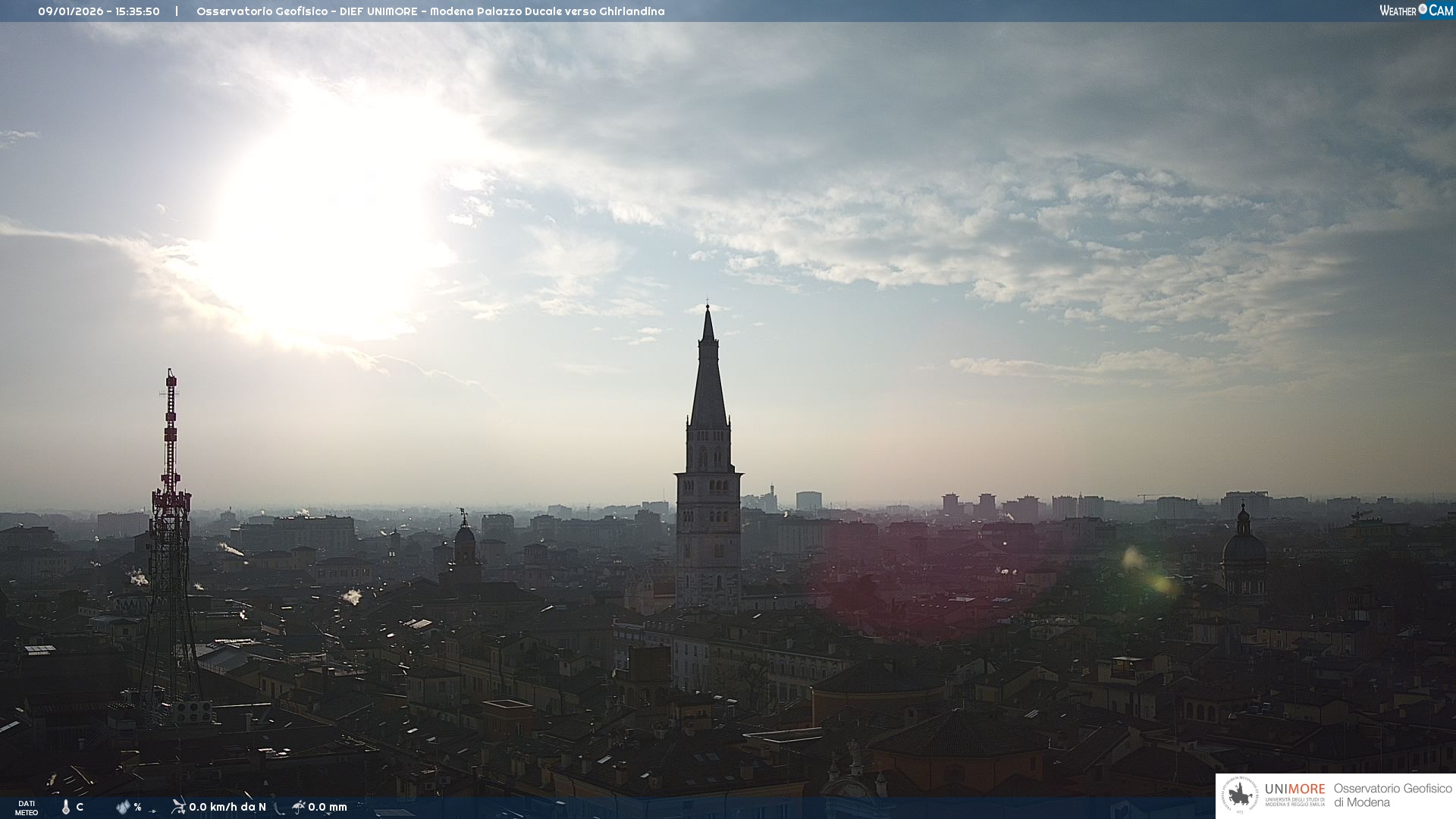The width and height of the screenshot is (1456, 819).
Task: Click the rain umbrella icon
Action: click(299, 807)
